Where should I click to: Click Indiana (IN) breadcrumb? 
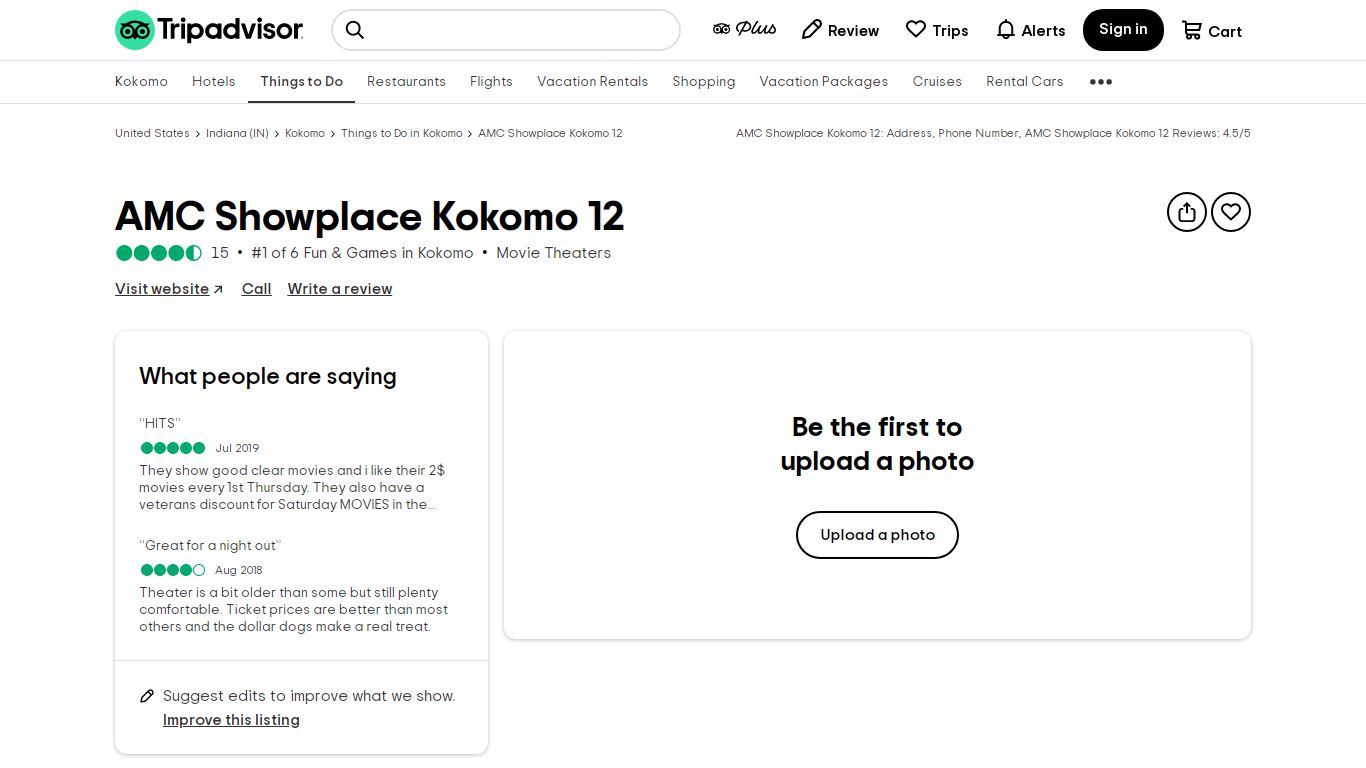pos(237,133)
